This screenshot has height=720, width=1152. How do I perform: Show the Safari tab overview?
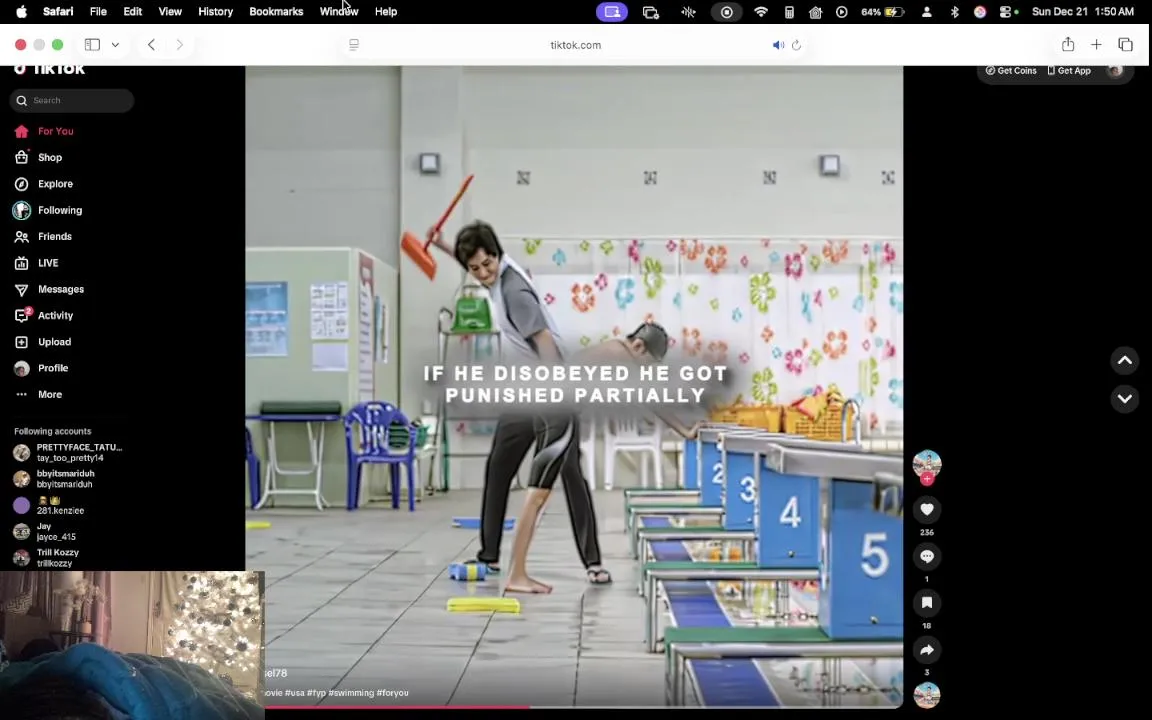click(1125, 45)
